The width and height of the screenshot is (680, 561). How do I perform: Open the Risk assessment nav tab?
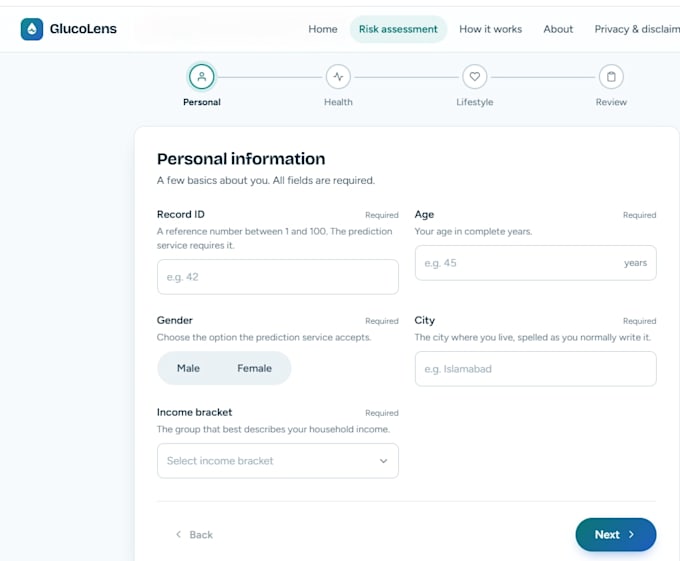coord(398,29)
